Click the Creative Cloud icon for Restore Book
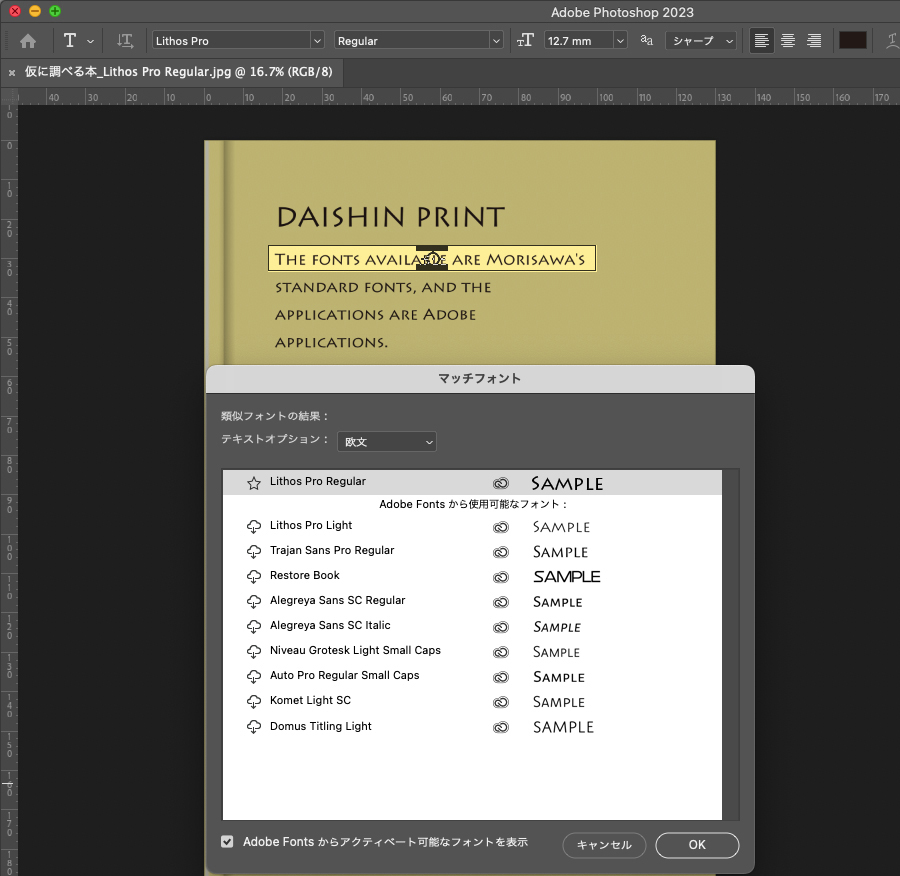The image size is (900, 876). [x=501, y=577]
